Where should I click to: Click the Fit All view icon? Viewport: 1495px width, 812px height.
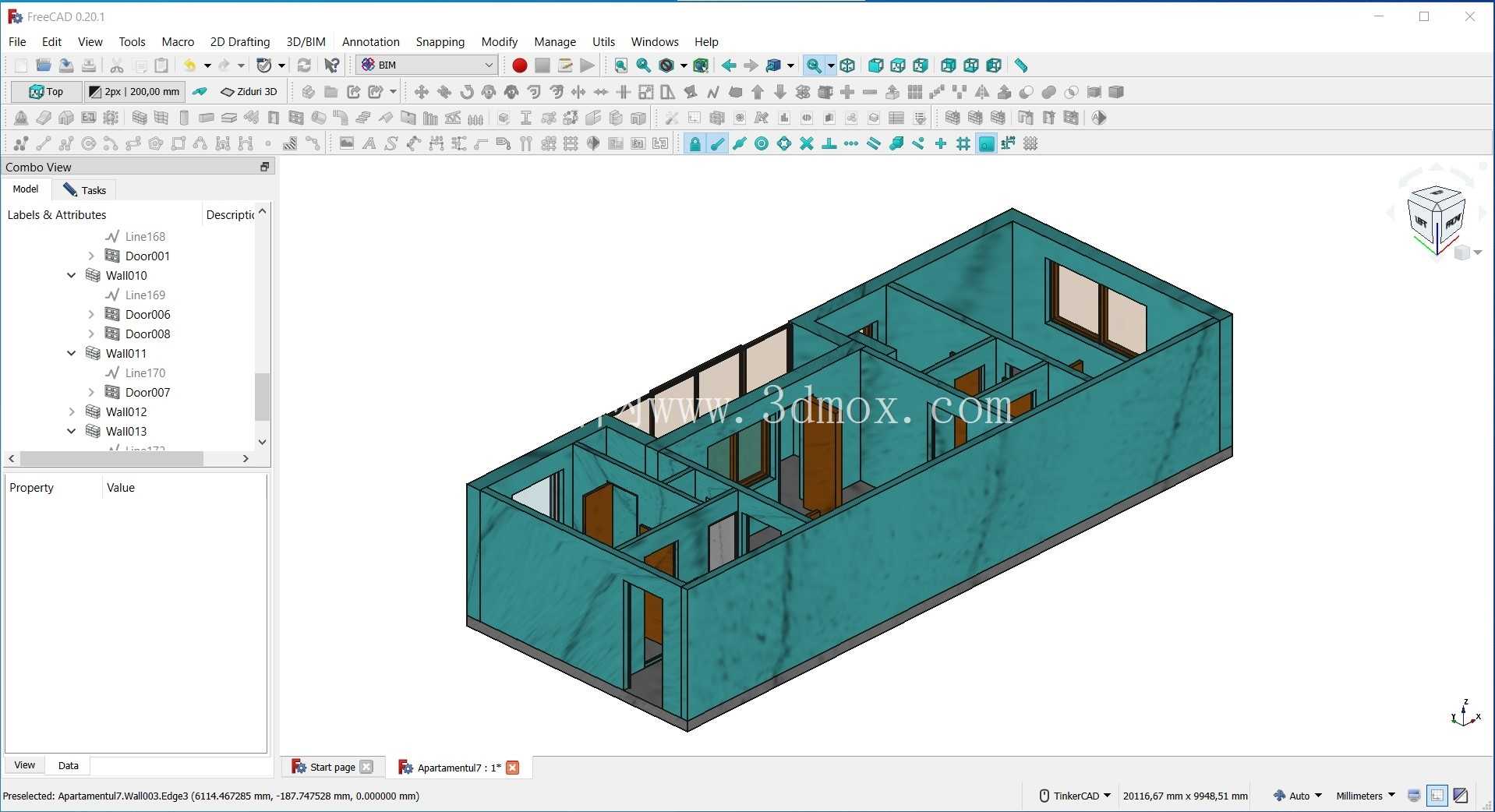coord(620,65)
